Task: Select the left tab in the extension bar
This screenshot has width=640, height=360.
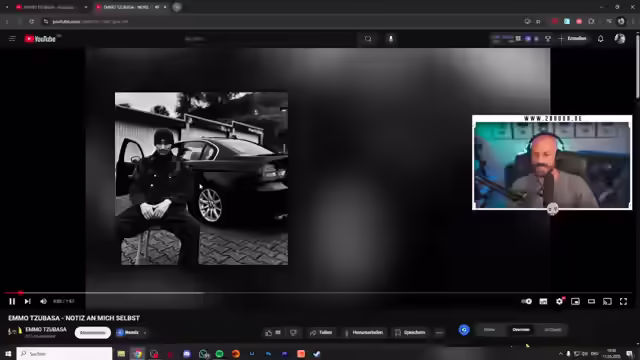Action: tap(489, 330)
